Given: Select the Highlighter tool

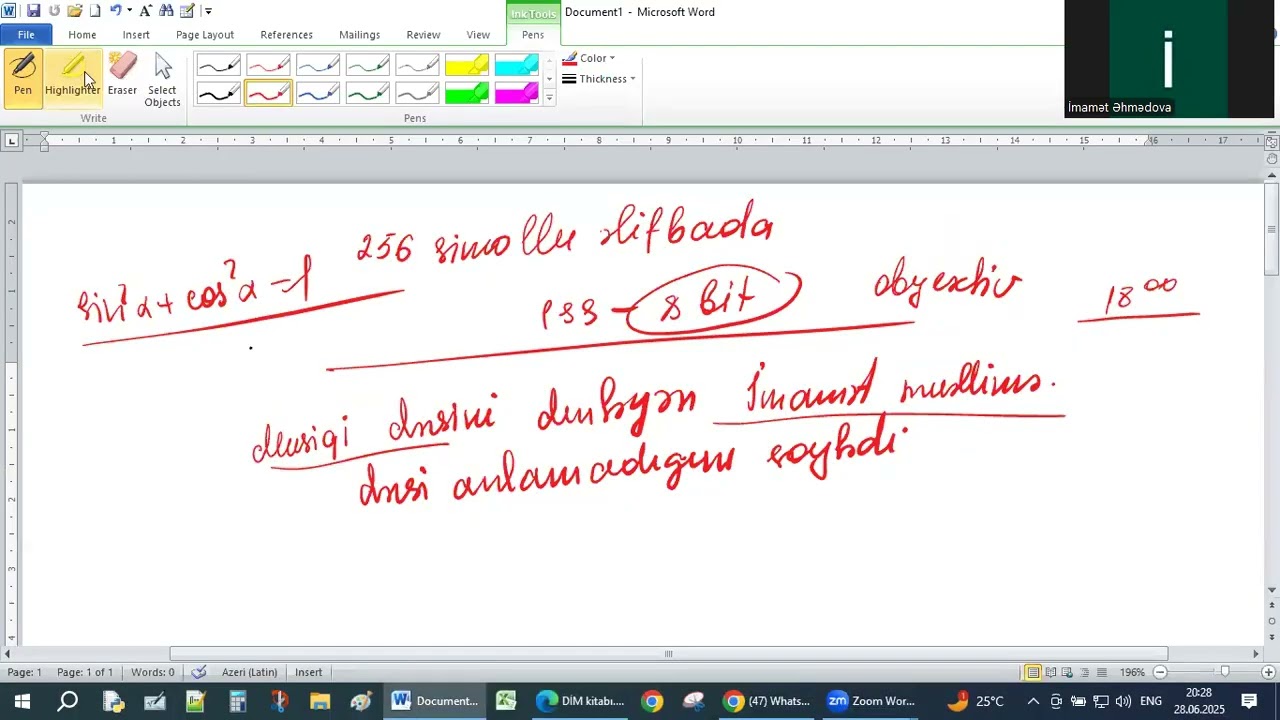Looking at the screenshot, I should point(72,77).
